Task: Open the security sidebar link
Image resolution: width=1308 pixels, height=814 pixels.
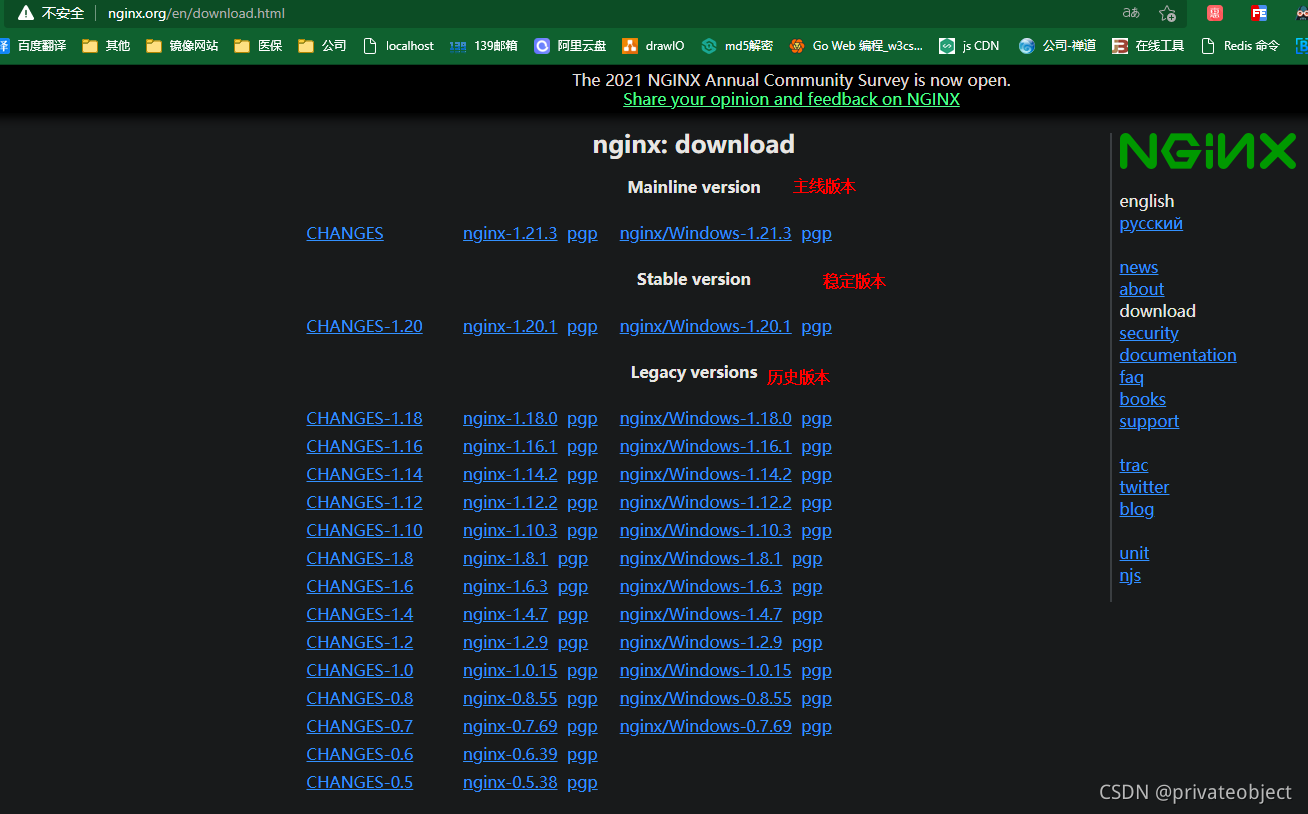Action: (1149, 333)
